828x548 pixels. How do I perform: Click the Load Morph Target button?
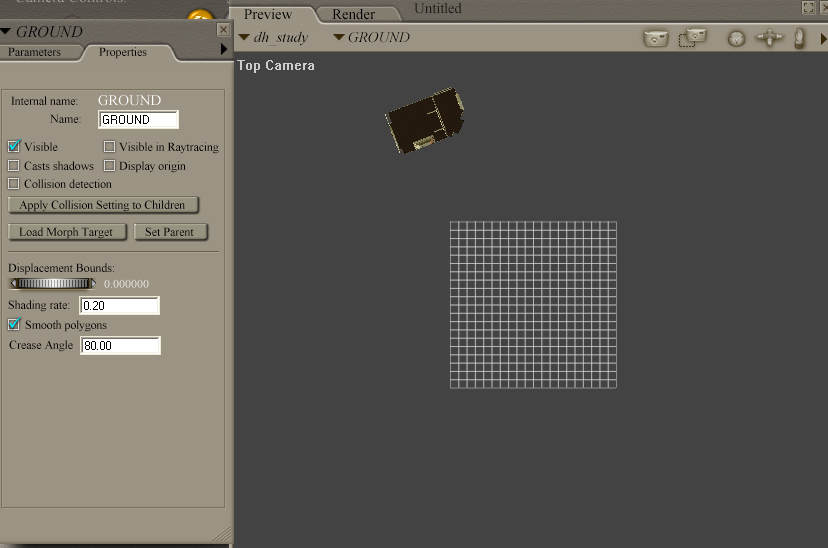click(67, 232)
